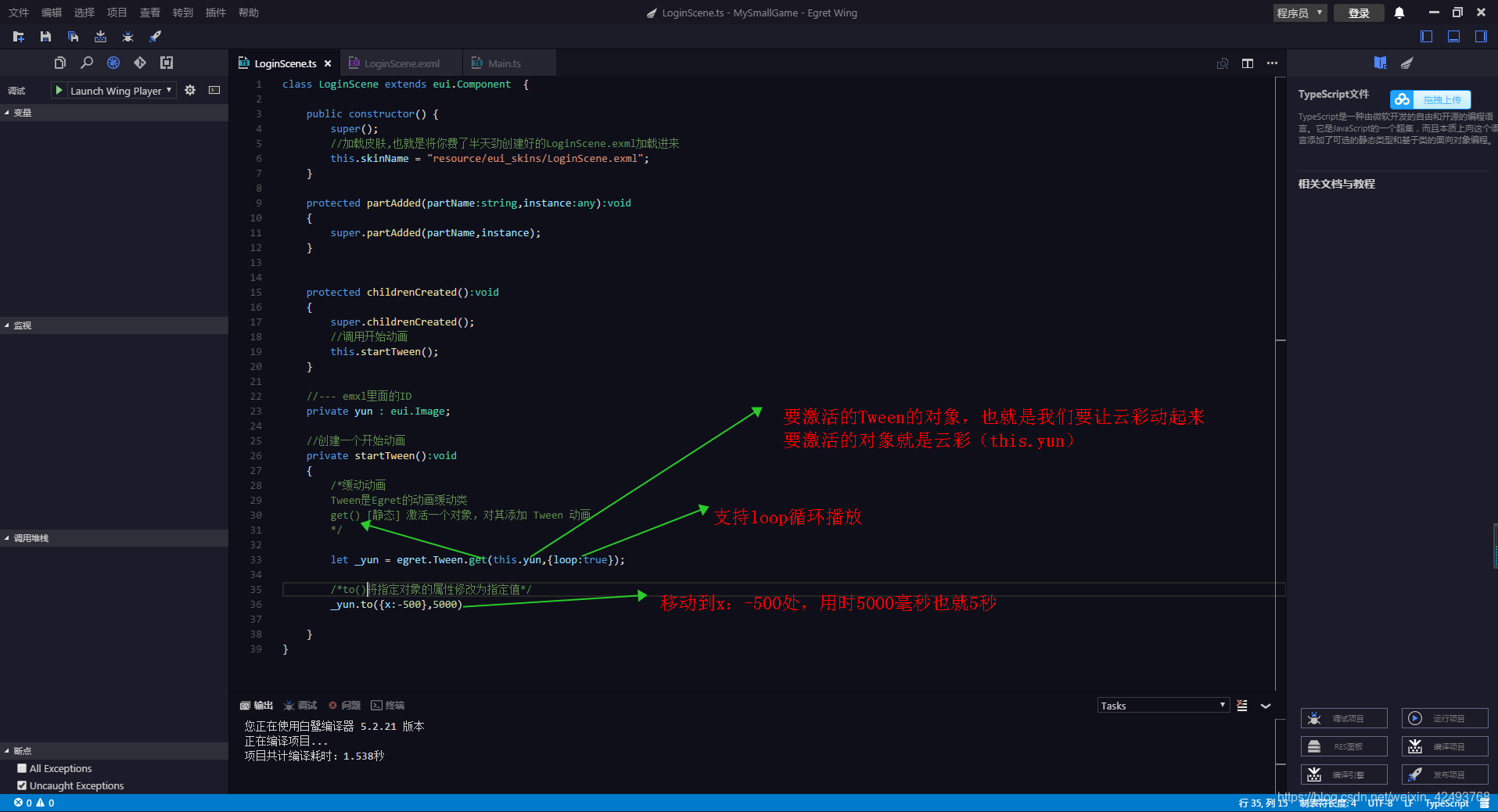Click the publish rocket toolbar icon
The image size is (1498, 812).
tap(155, 37)
